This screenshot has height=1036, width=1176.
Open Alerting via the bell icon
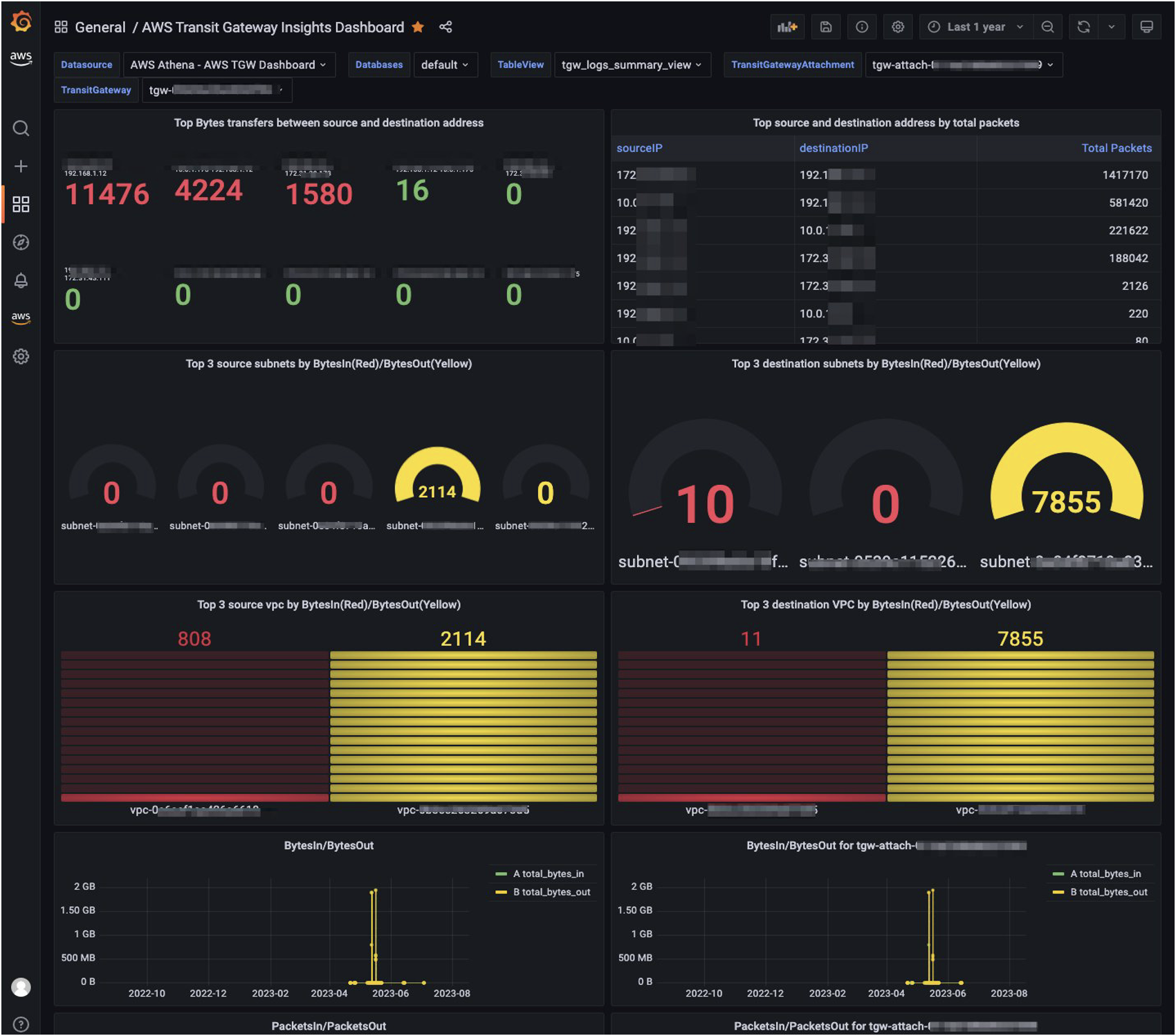(21, 281)
